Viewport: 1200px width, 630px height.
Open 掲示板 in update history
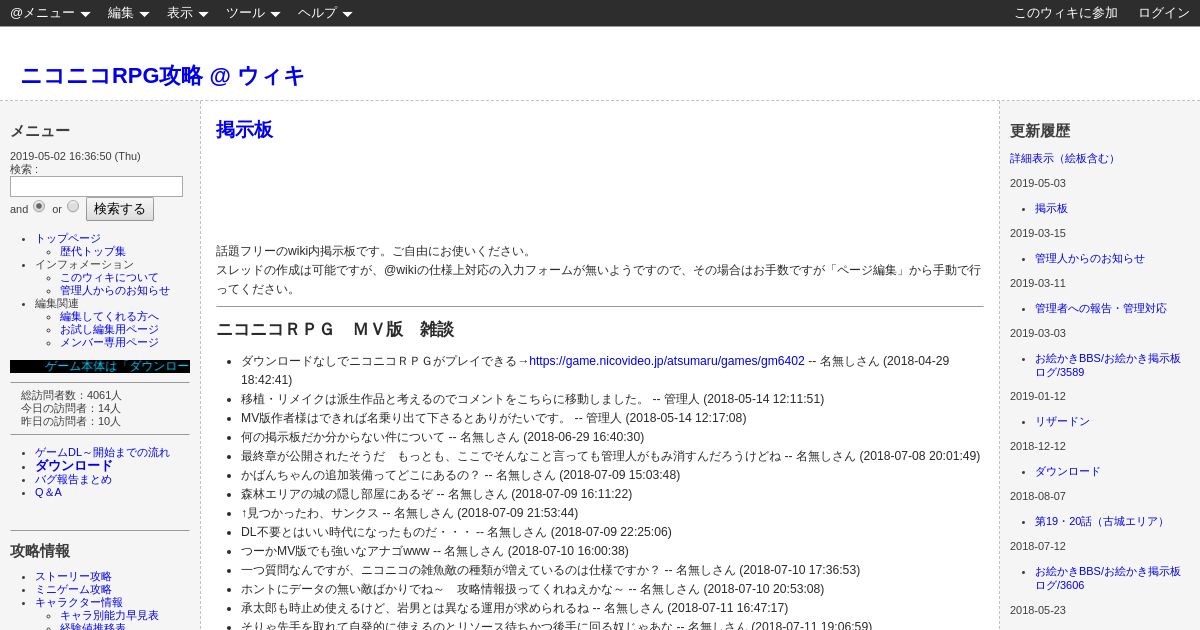[1051, 208]
